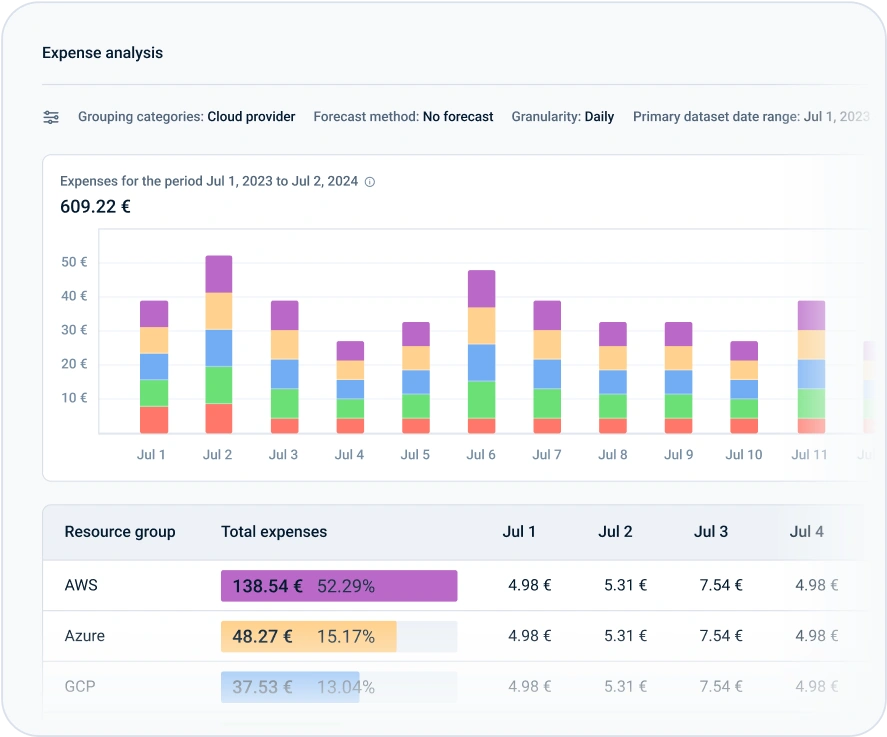Click the Jul 10 axis label
Image resolution: width=887 pixels, height=737 pixels.
(744, 455)
